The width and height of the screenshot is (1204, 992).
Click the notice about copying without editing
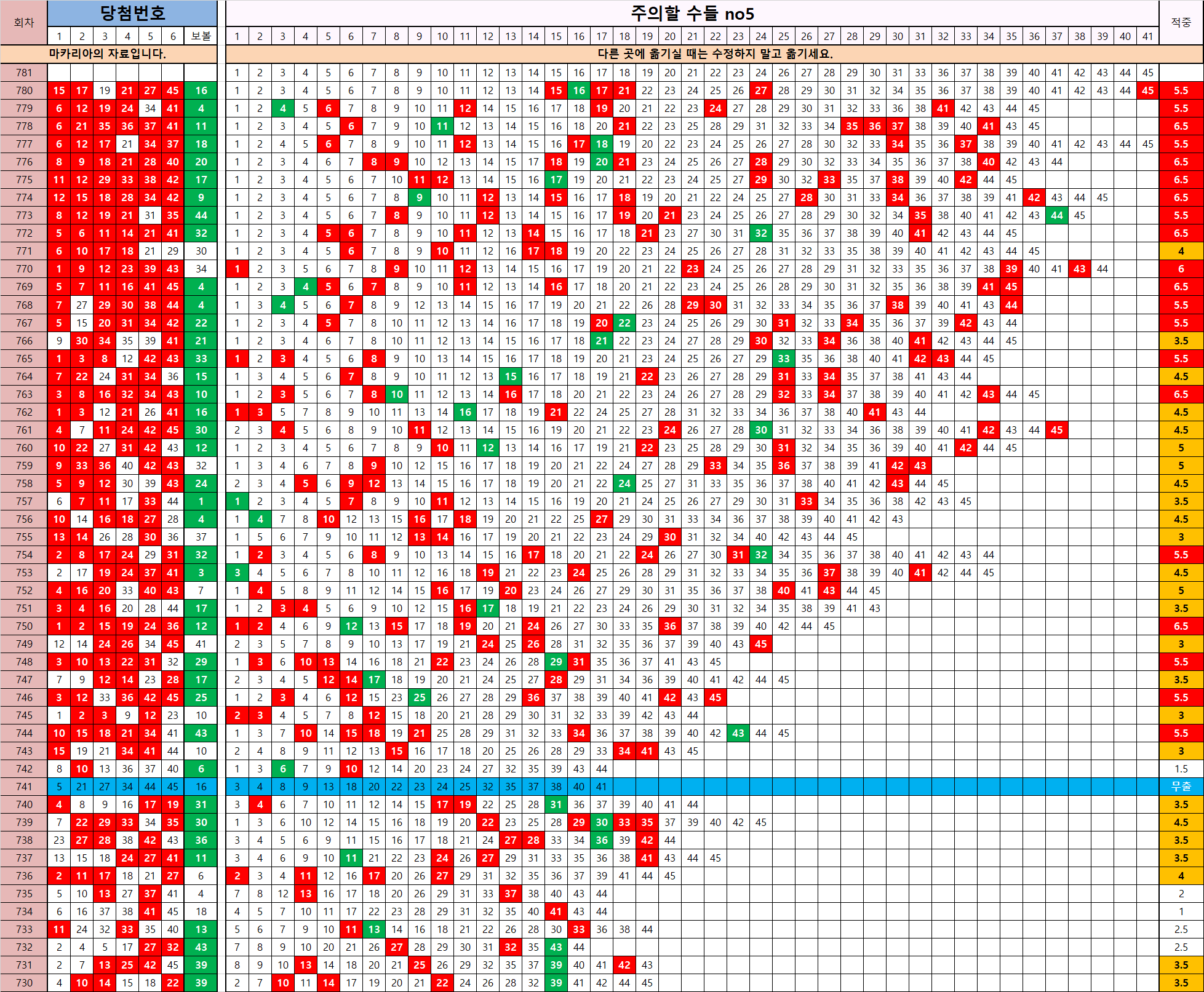[x=714, y=54]
